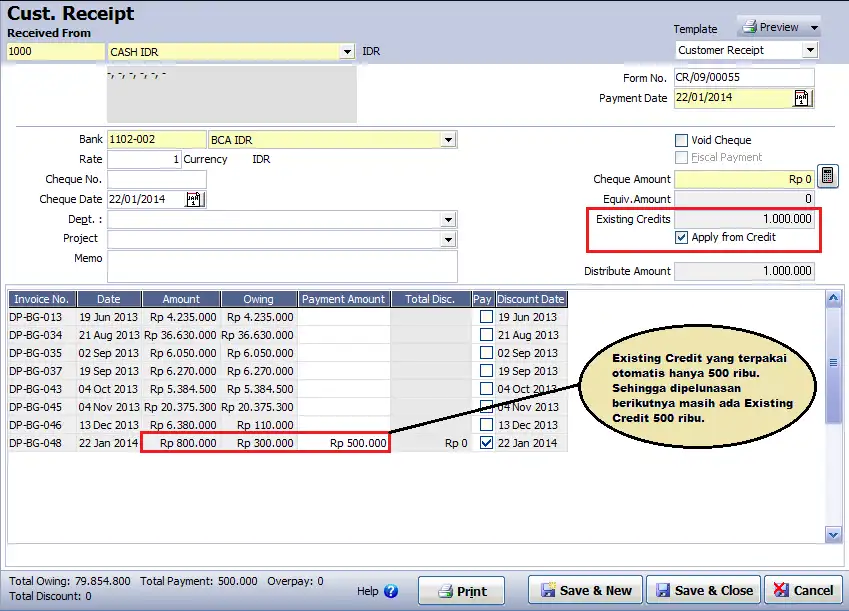Click the Discount Date column header
The height and width of the screenshot is (611, 849).
531,299
